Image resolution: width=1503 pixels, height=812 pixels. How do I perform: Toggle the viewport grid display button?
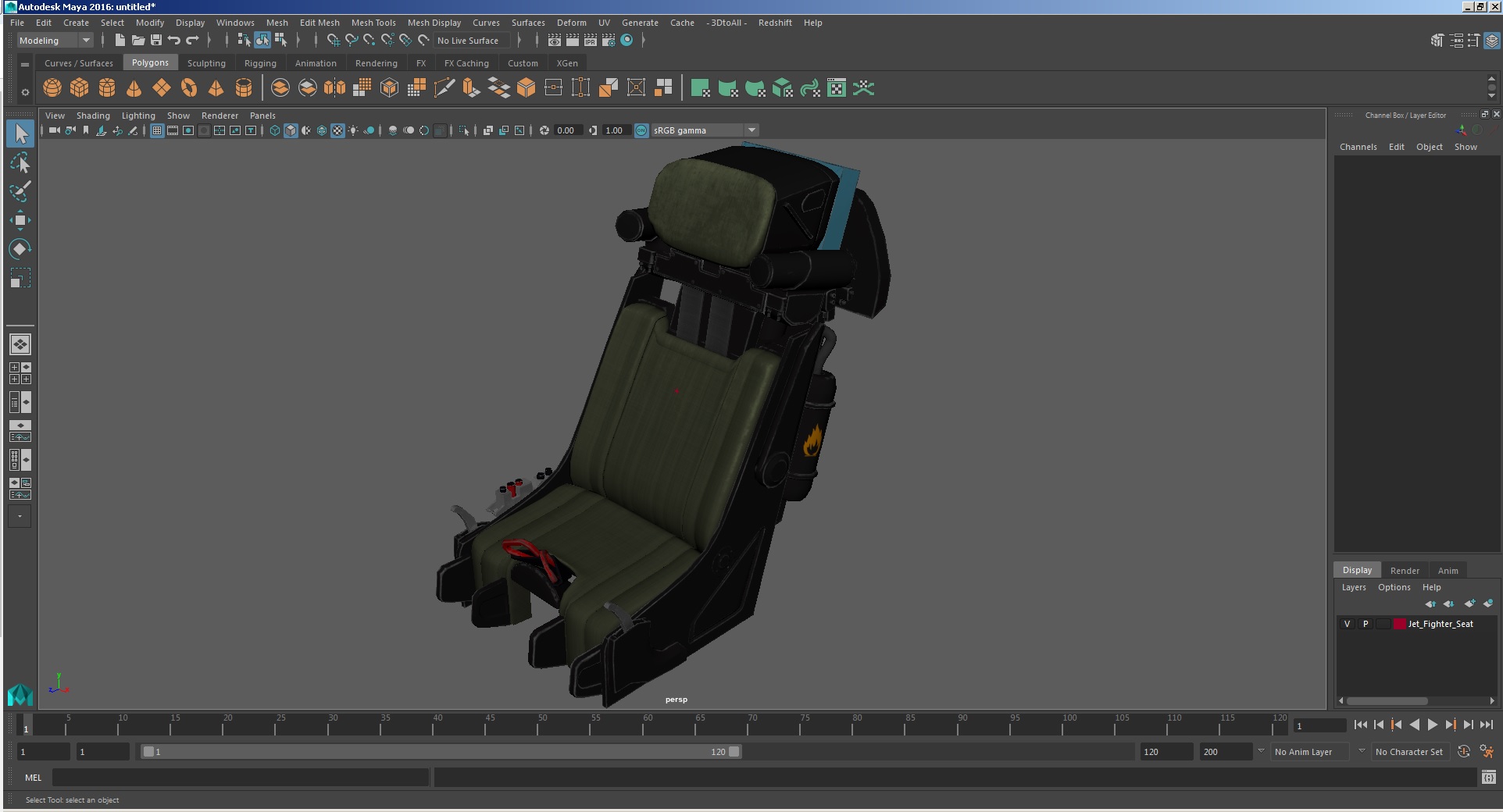(157, 130)
